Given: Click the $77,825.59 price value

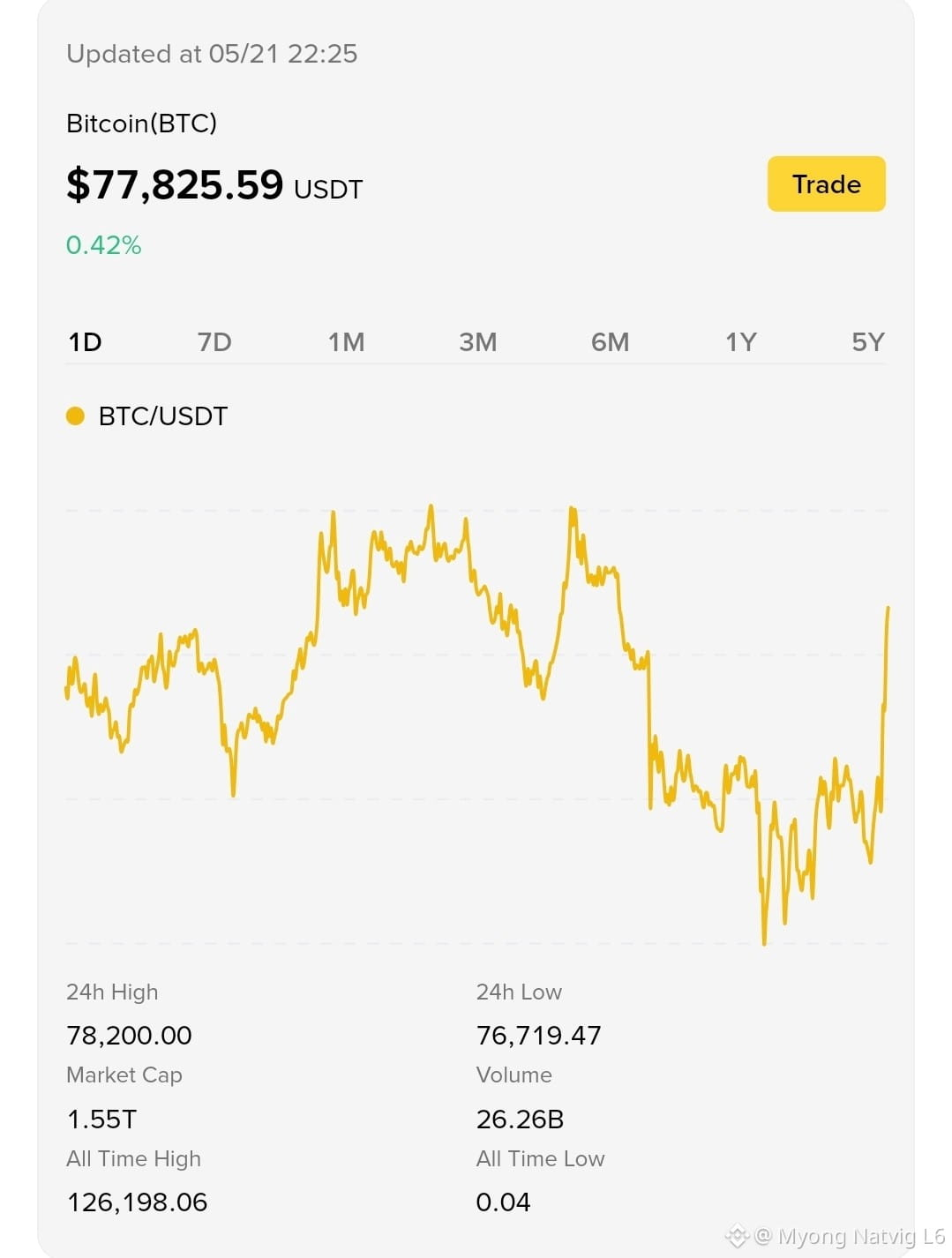Looking at the screenshot, I should pos(175,185).
